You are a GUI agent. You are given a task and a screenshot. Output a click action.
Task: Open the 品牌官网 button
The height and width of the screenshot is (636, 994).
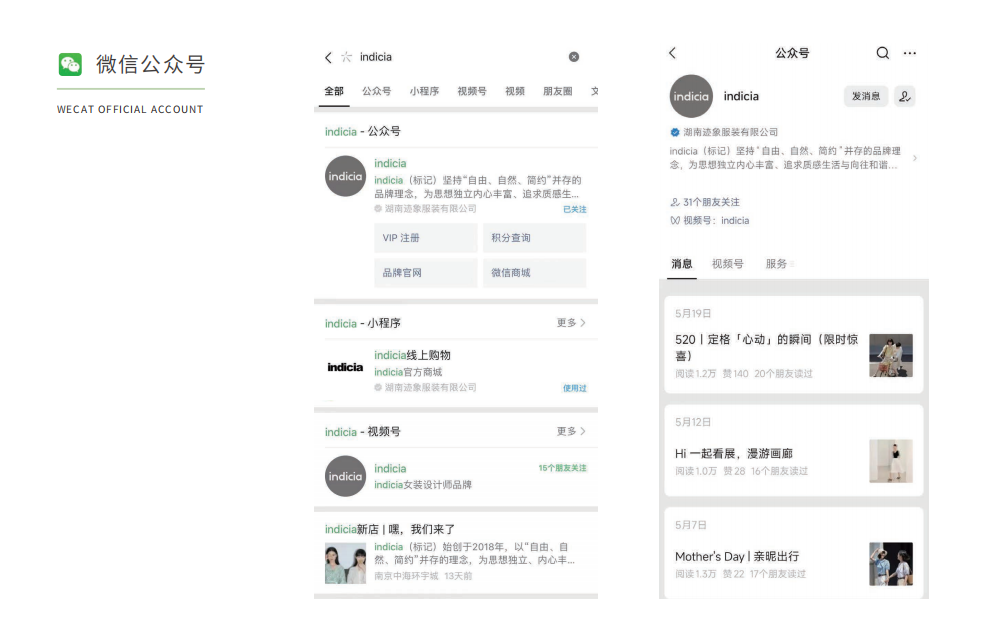(425, 273)
